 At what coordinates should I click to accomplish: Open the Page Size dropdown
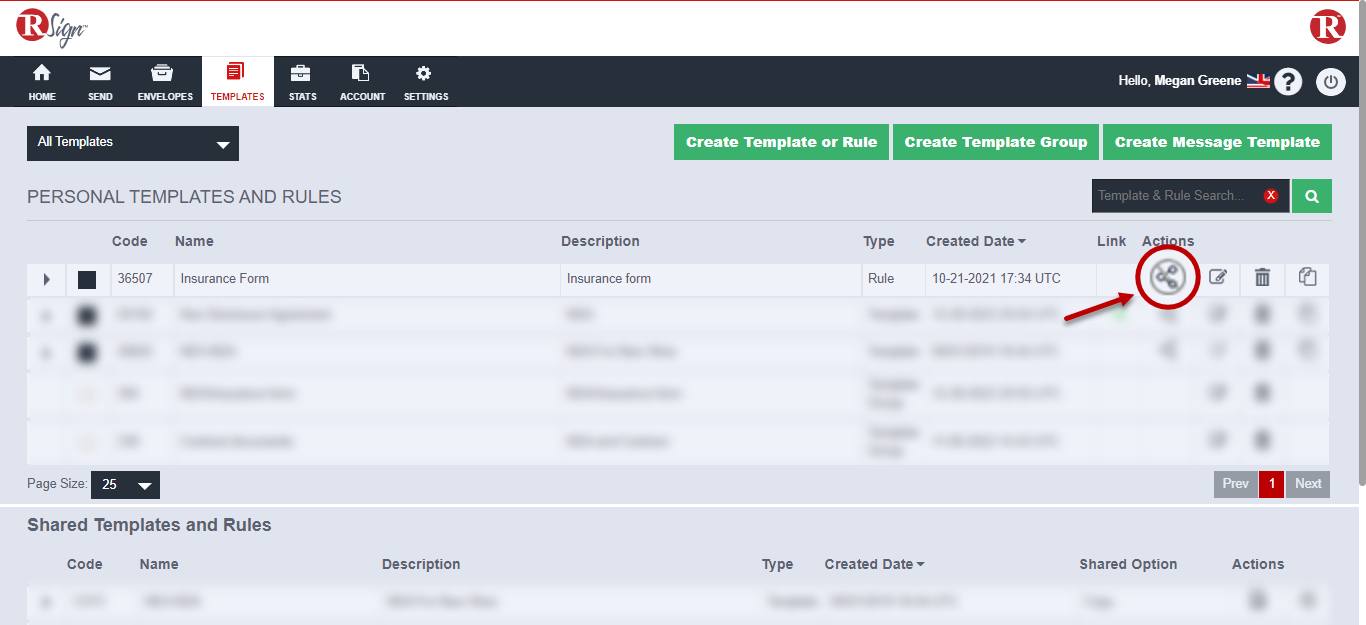[125, 485]
